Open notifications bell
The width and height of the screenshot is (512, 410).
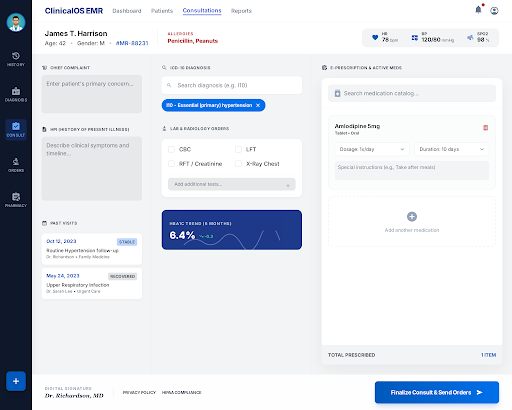478,10
